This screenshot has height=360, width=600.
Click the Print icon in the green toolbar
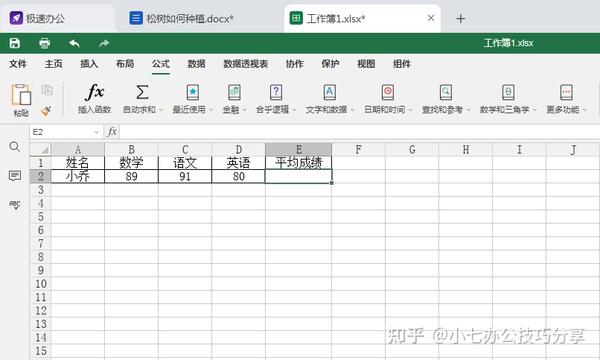click(x=44, y=43)
